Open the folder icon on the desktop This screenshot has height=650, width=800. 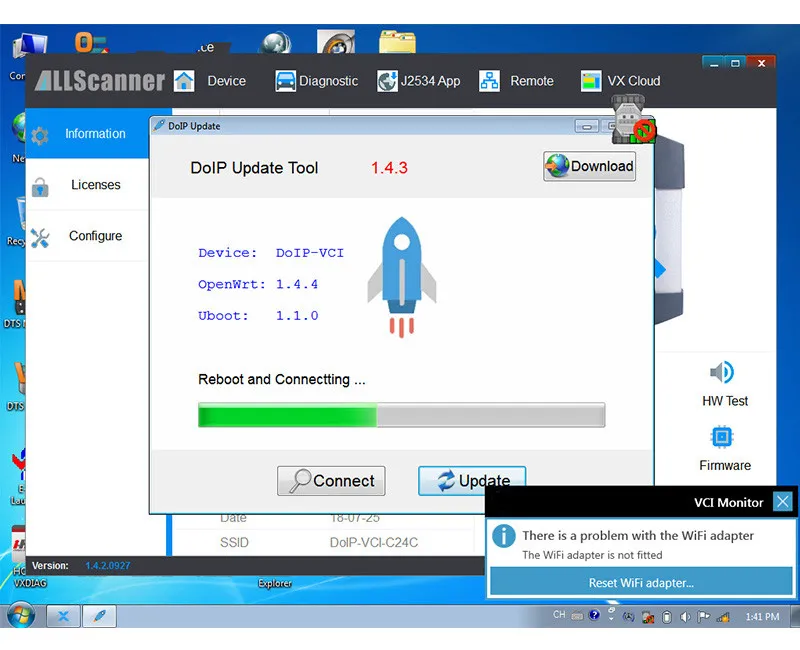[x=397, y=42]
